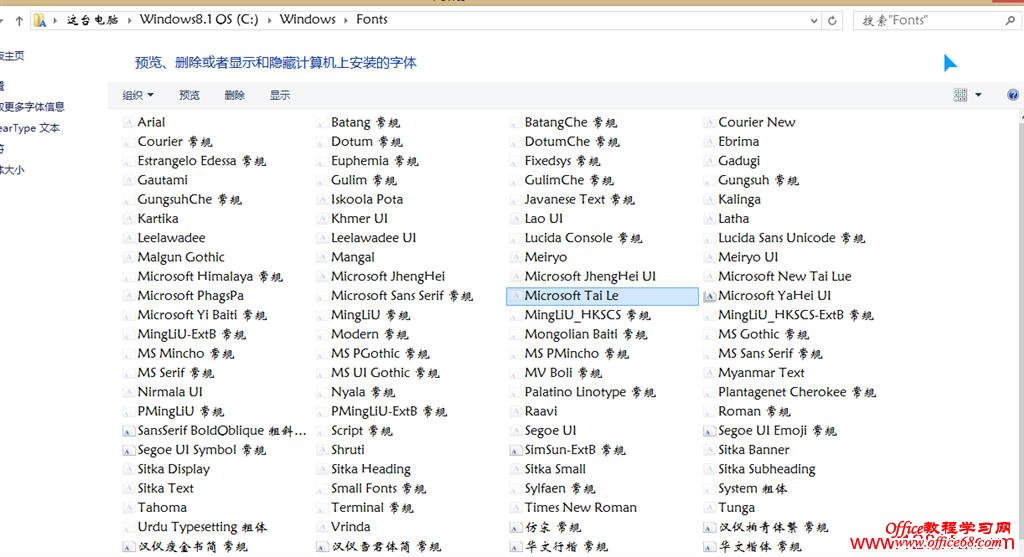This screenshot has width=1024, height=557.
Task: Click the Times New Roman font icon
Action: 516,508
